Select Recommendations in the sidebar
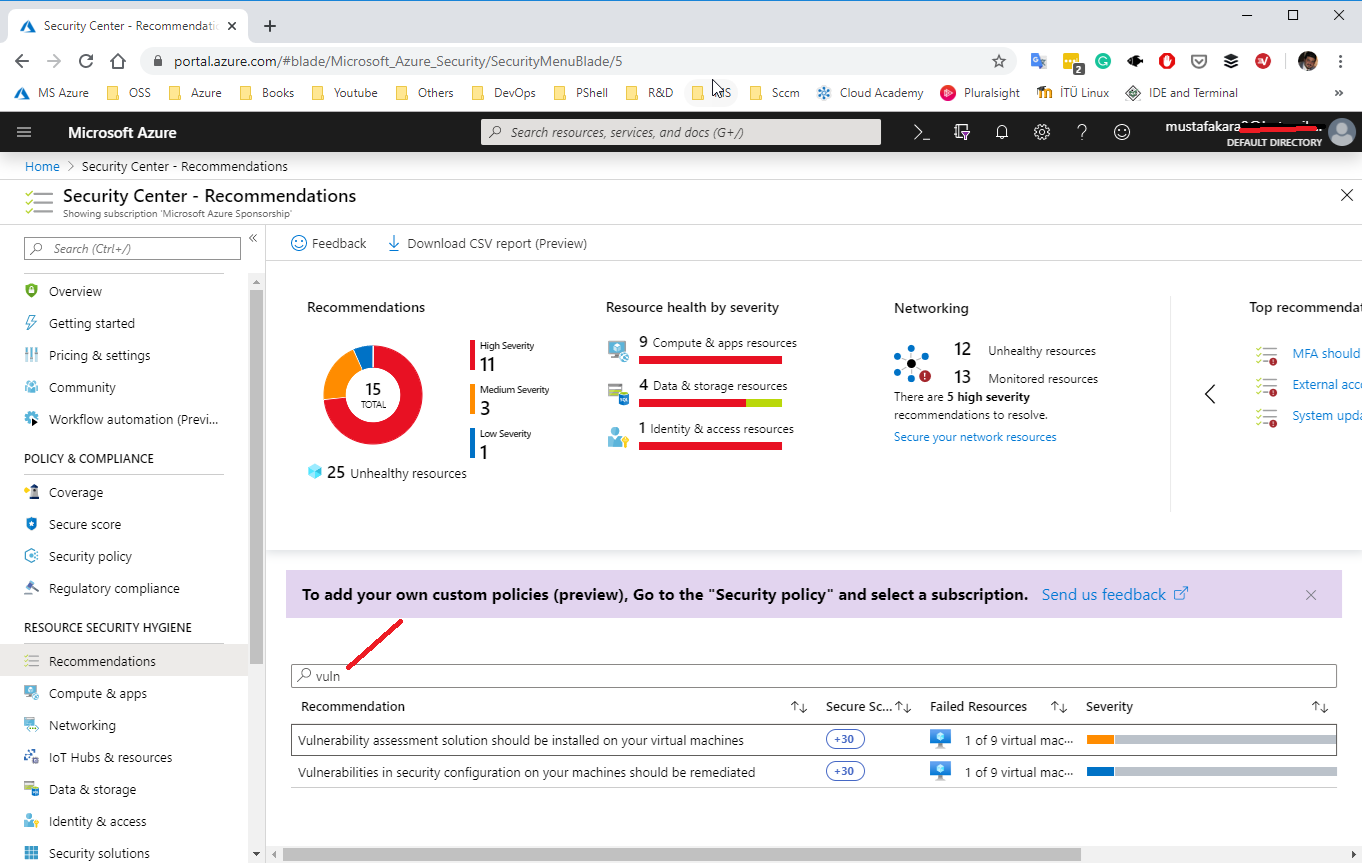The image size is (1362, 863). tap(124, 661)
